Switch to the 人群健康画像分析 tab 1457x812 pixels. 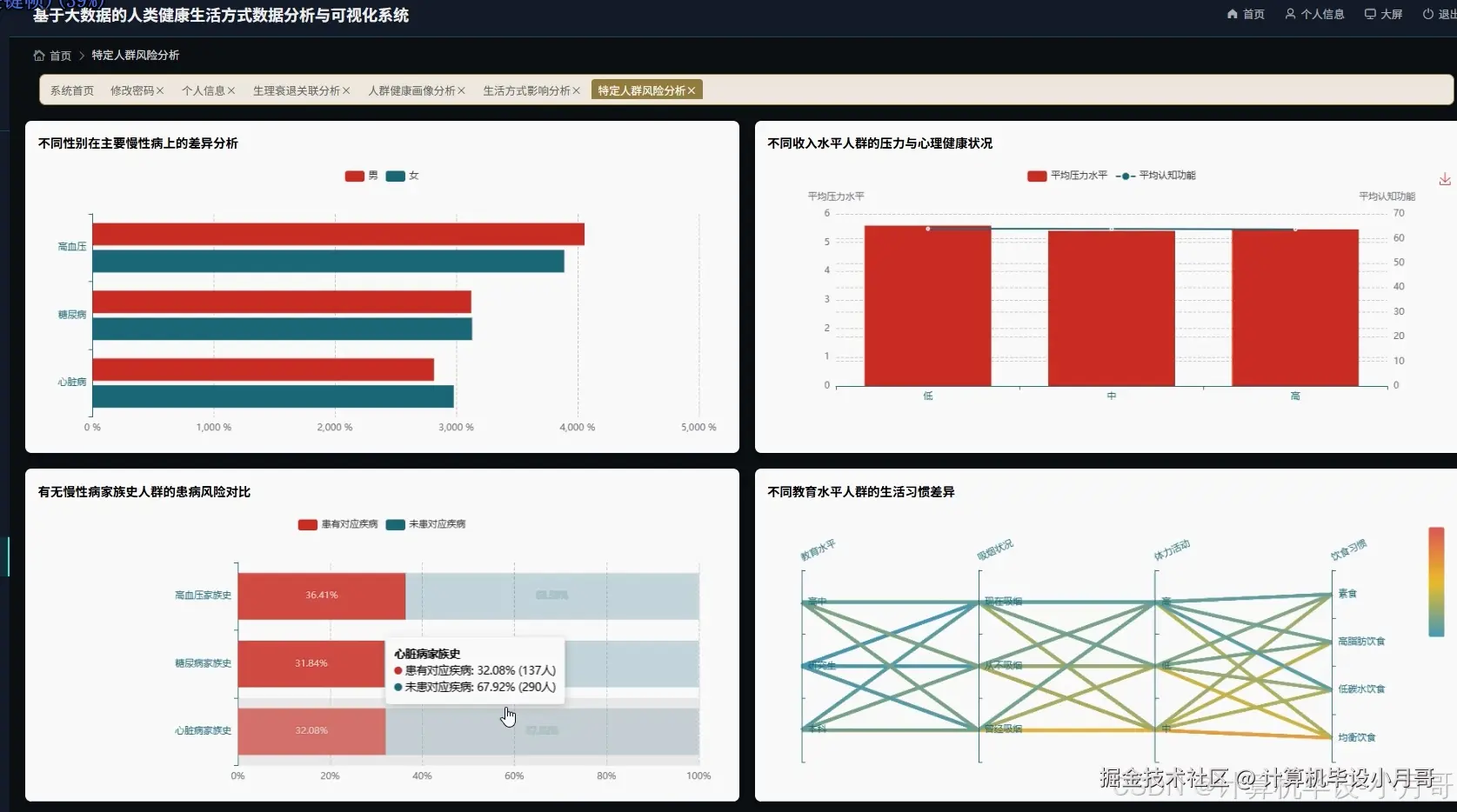(x=411, y=90)
